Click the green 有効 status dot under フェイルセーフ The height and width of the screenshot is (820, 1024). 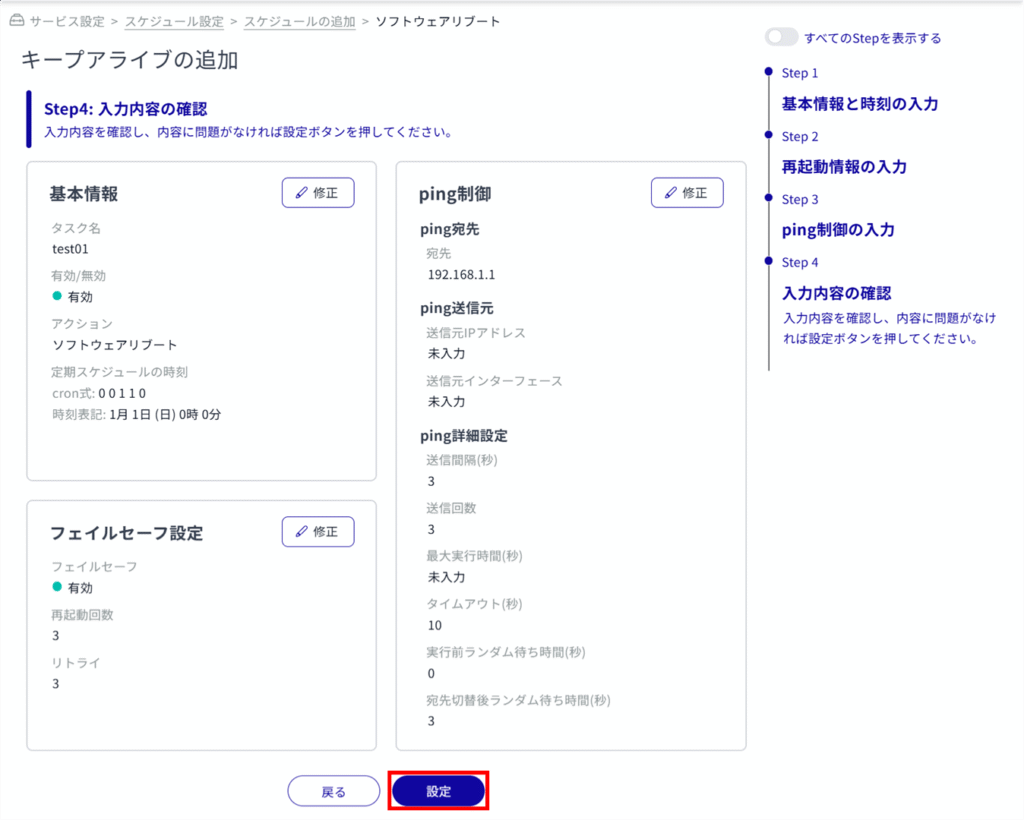coord(57,588)
